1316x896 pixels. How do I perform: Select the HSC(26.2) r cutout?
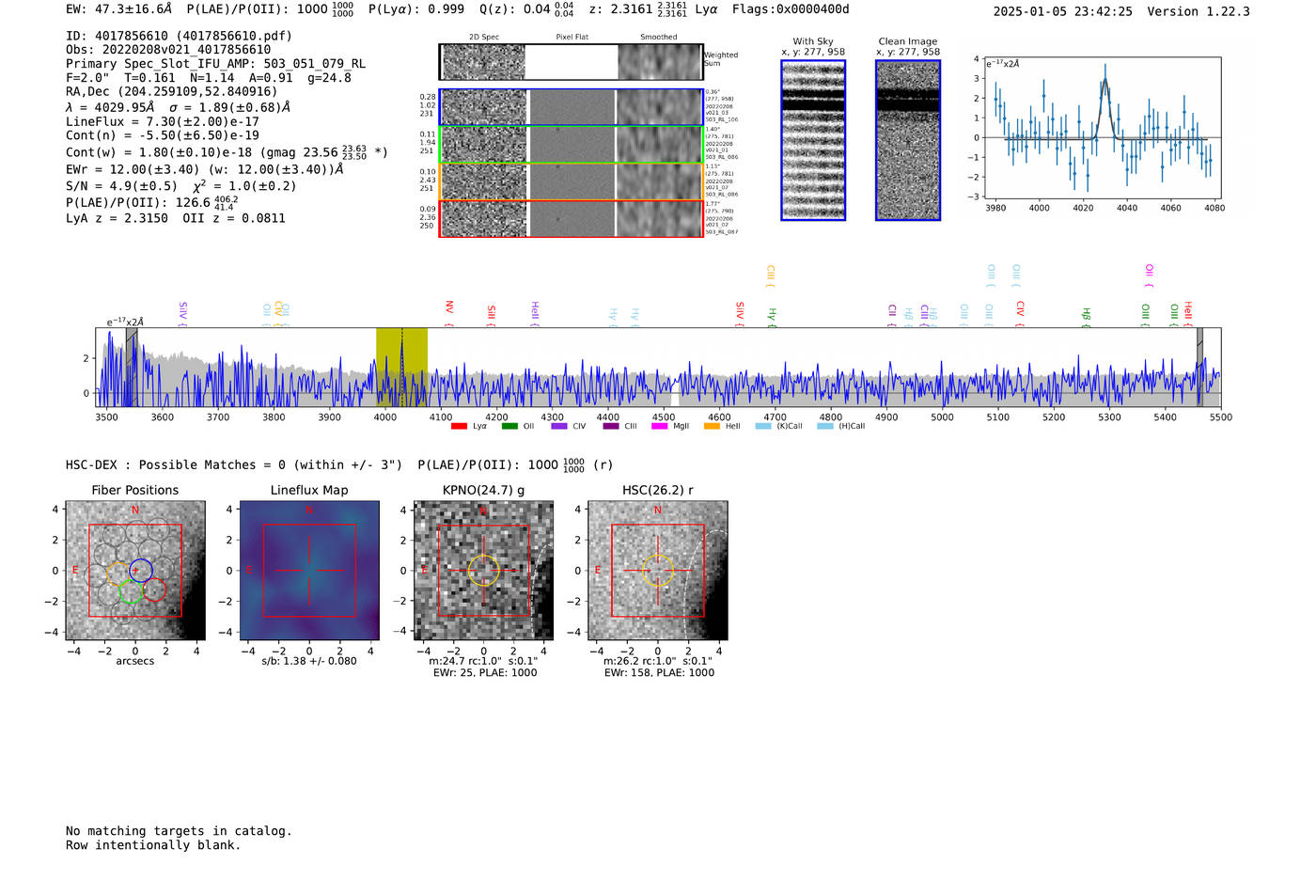(x=657, y=571)
